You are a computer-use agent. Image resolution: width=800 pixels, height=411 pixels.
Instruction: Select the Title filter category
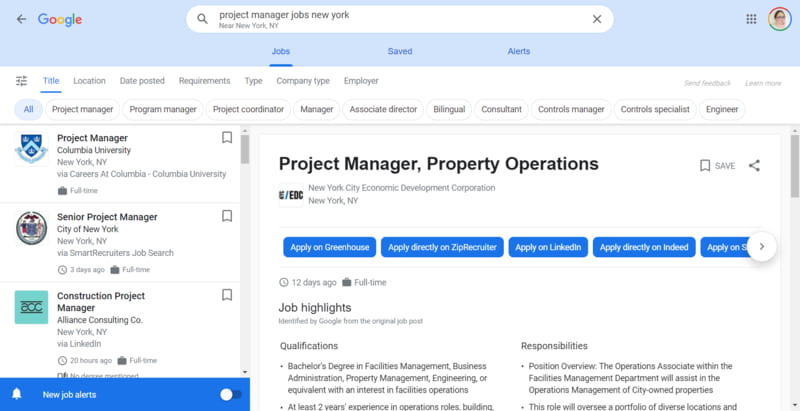pyautogui.click(x=51, y=81)
